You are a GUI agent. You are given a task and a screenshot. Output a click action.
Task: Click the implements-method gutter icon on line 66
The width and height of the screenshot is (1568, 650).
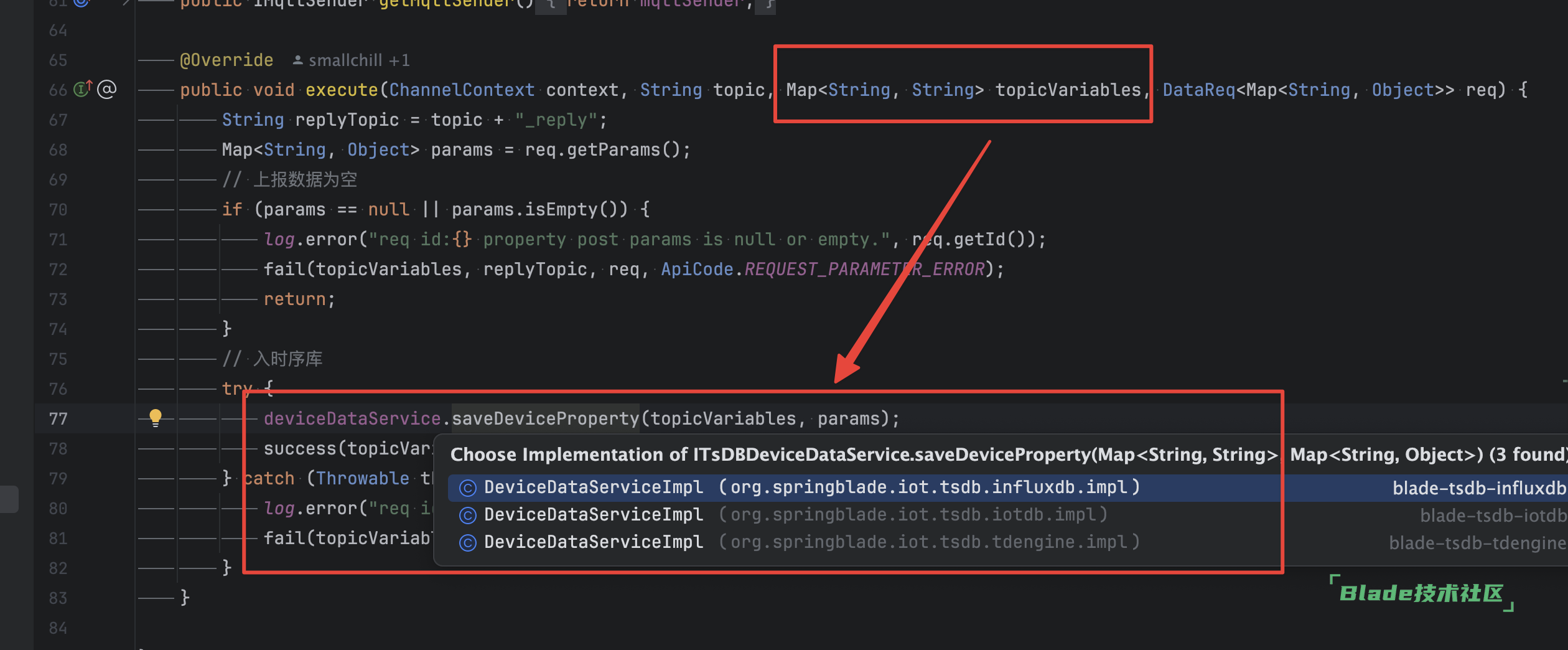pos(83,89)
